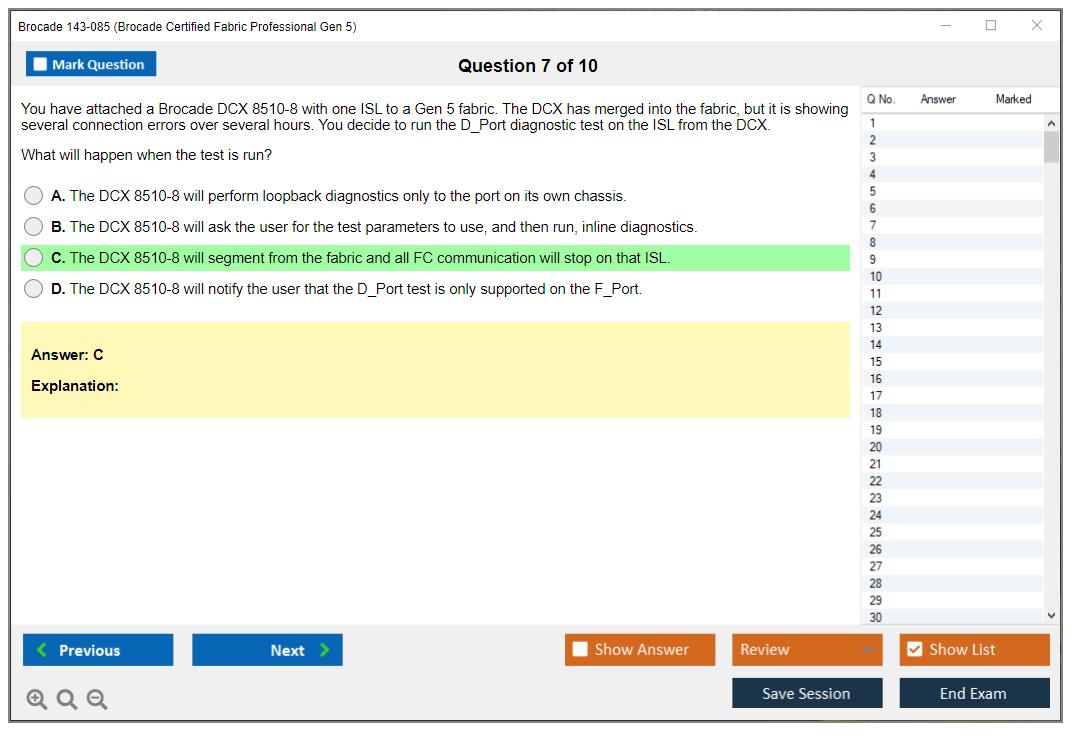Uncheck the Show List checkbox
Image resolution: width=1075 pixels, height=735 pixels.
point(914,650)
